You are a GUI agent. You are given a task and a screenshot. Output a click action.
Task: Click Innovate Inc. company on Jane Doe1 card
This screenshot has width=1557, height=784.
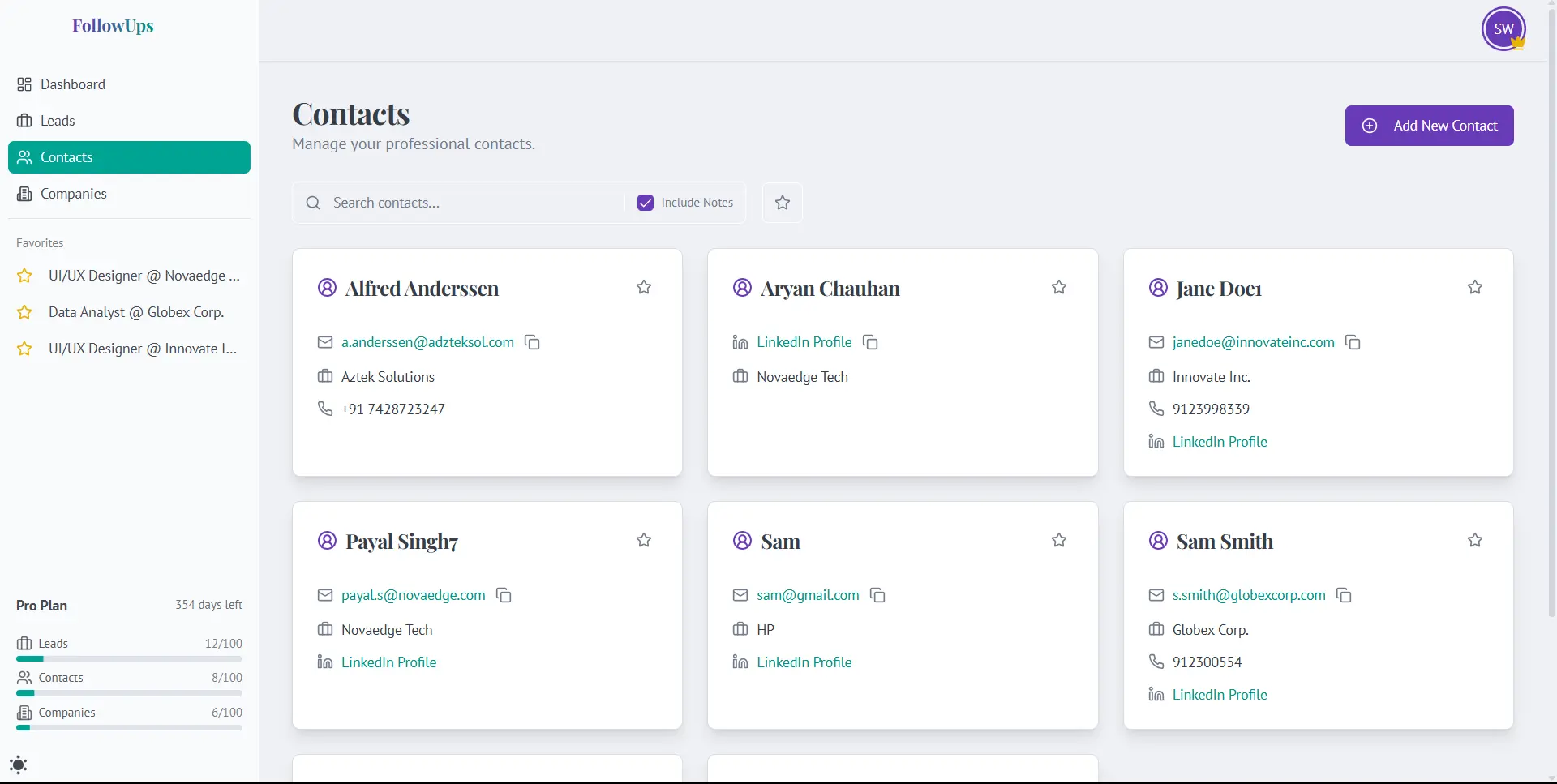click(1211, 377)
